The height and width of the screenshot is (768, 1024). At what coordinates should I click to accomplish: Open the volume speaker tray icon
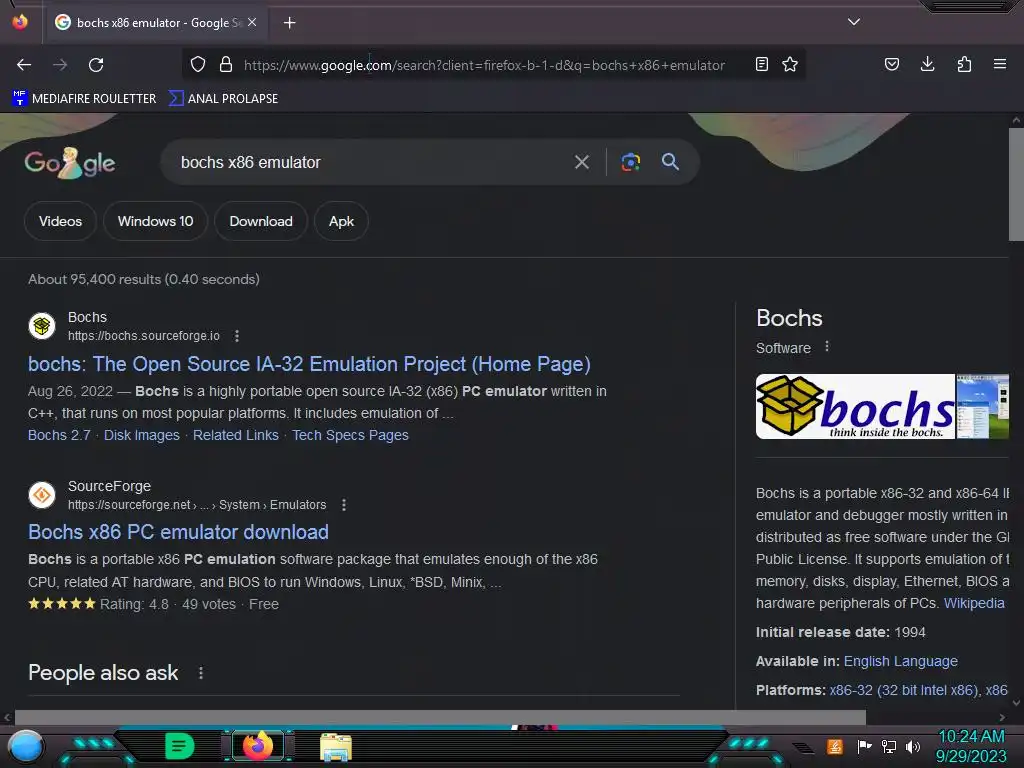click(912, 746)
